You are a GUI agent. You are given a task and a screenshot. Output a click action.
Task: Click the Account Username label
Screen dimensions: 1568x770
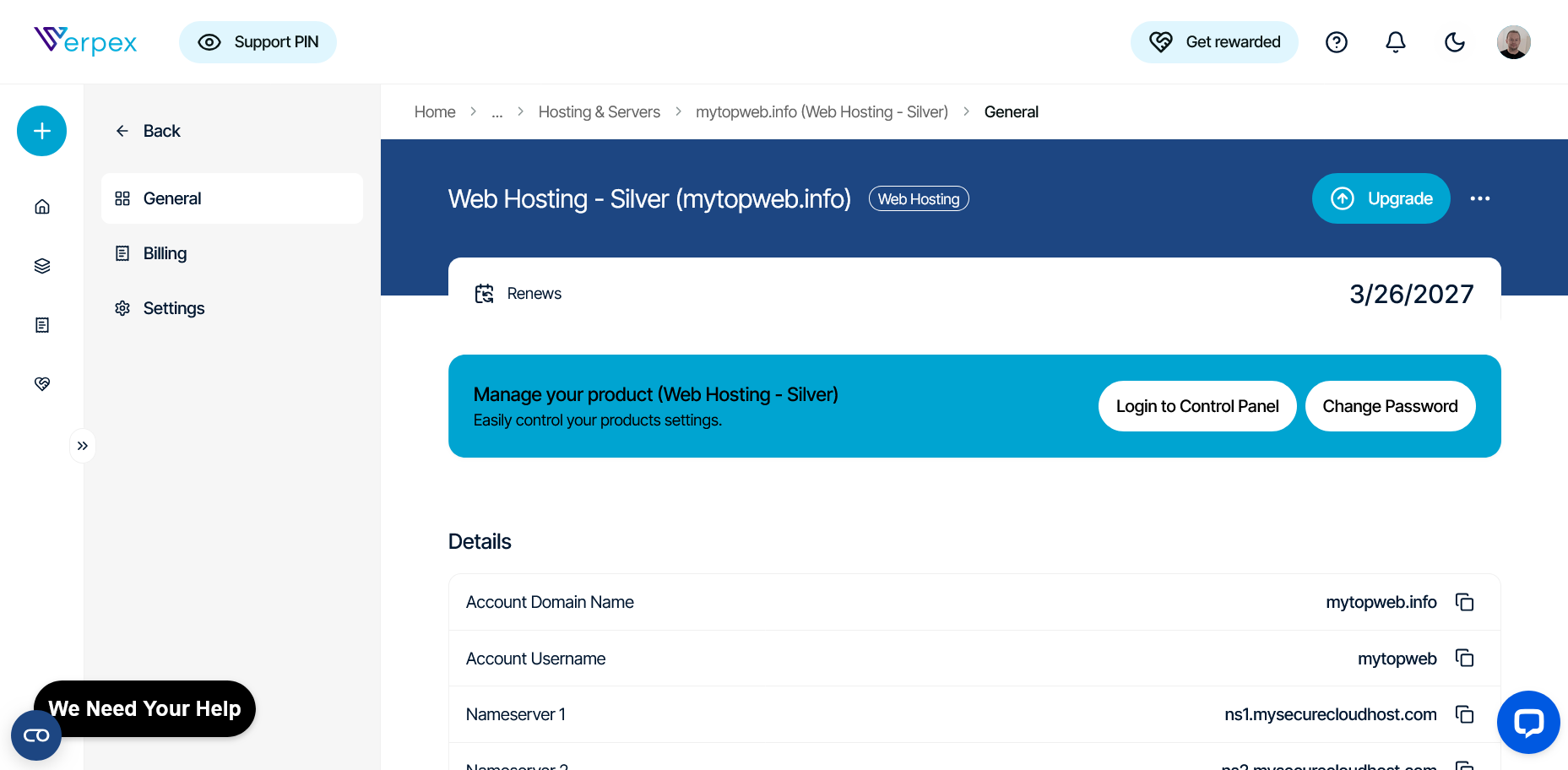pos(535,659)
